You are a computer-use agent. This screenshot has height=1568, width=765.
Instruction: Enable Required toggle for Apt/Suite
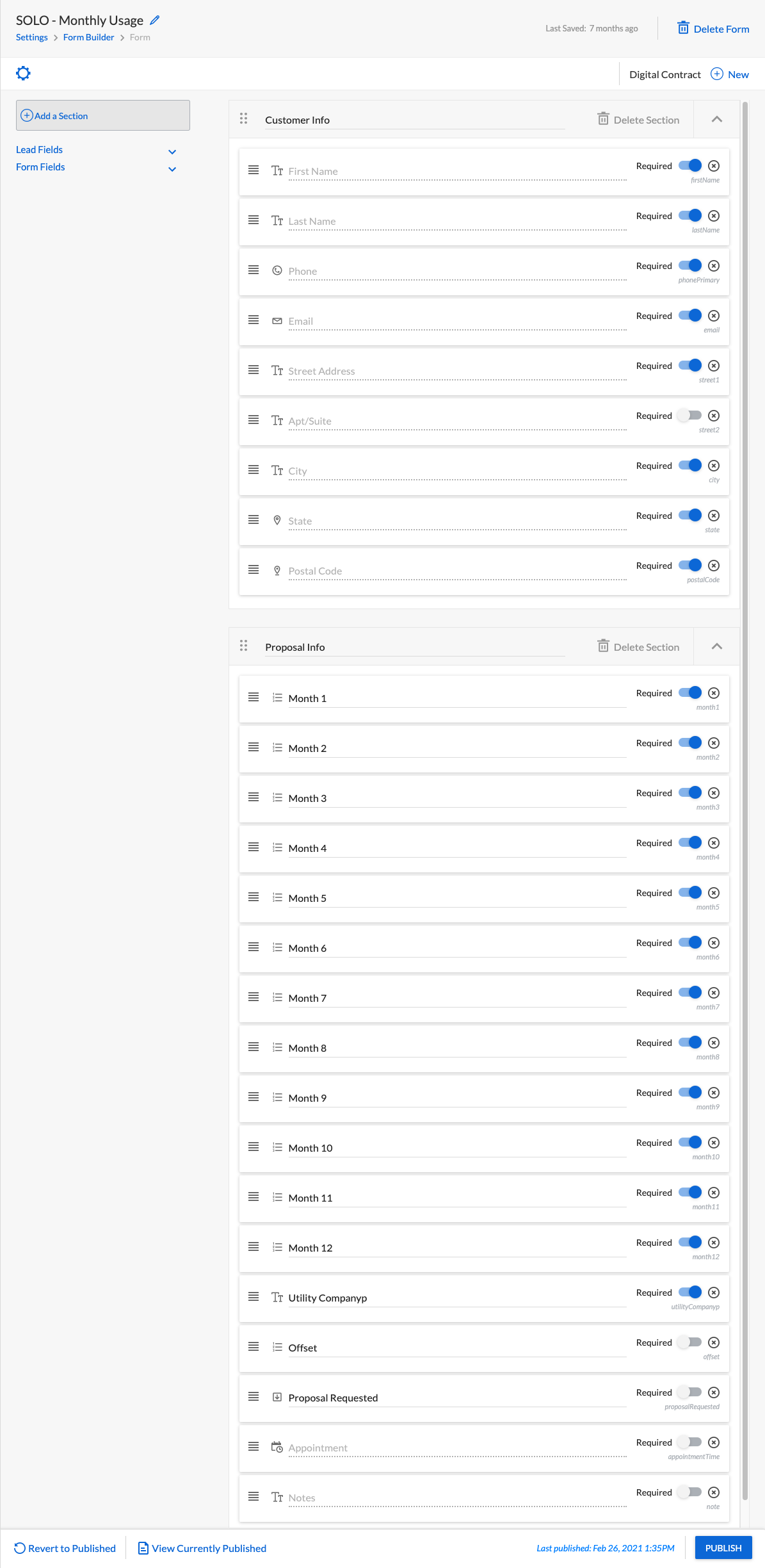(690, 416)
